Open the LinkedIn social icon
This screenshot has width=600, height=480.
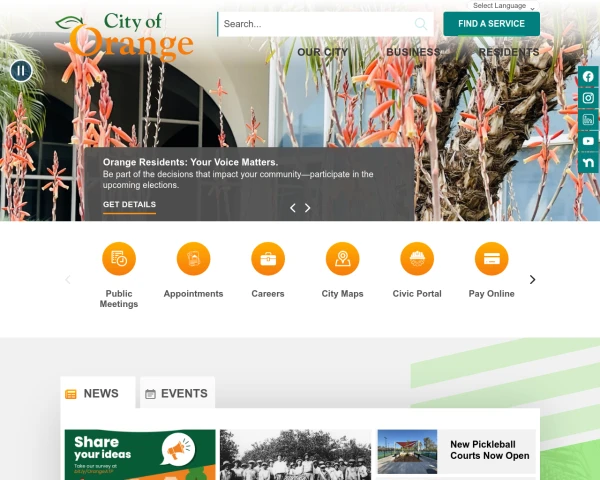click(x=588, y=119)
